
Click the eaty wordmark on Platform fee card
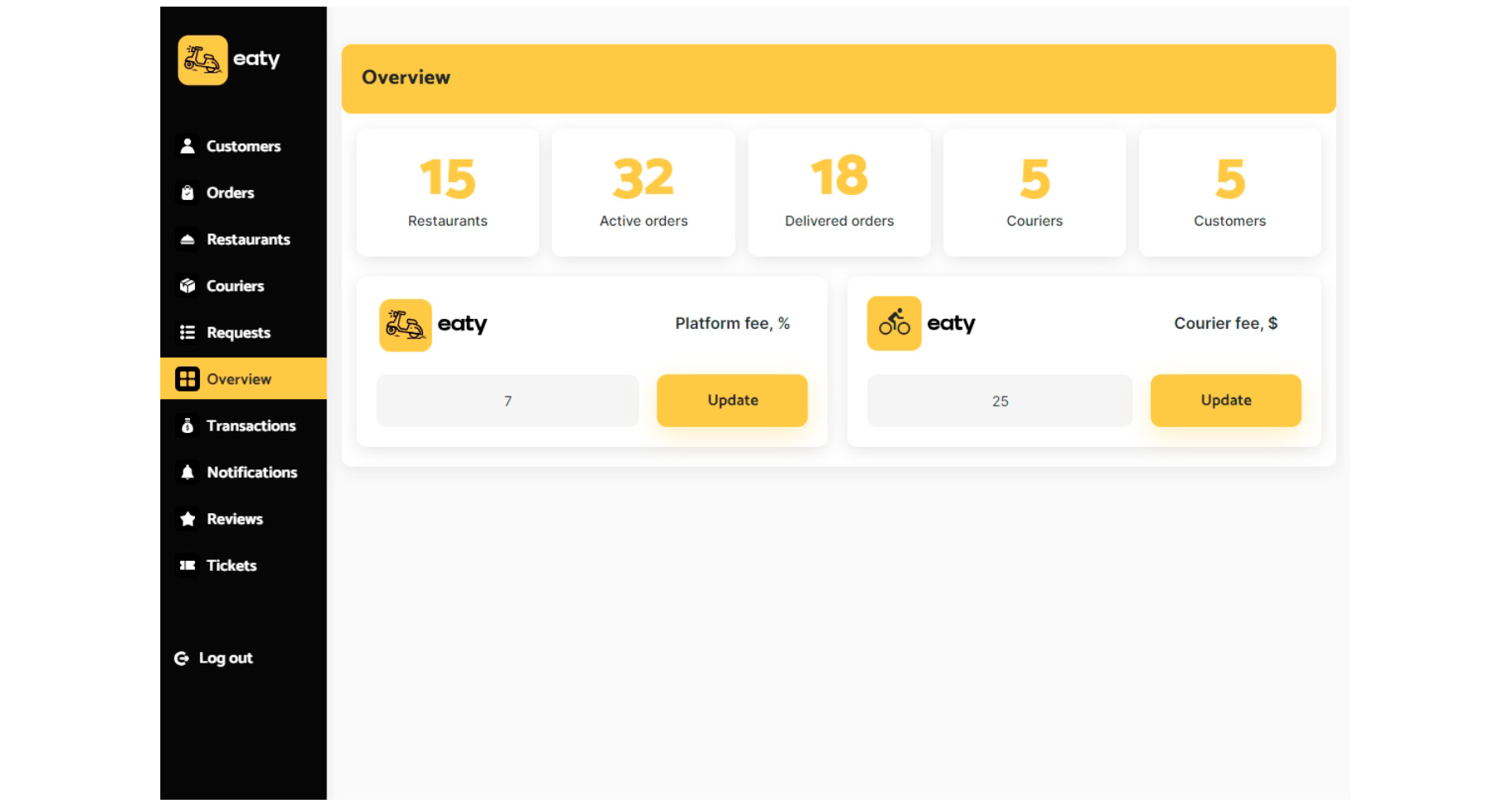463,325
